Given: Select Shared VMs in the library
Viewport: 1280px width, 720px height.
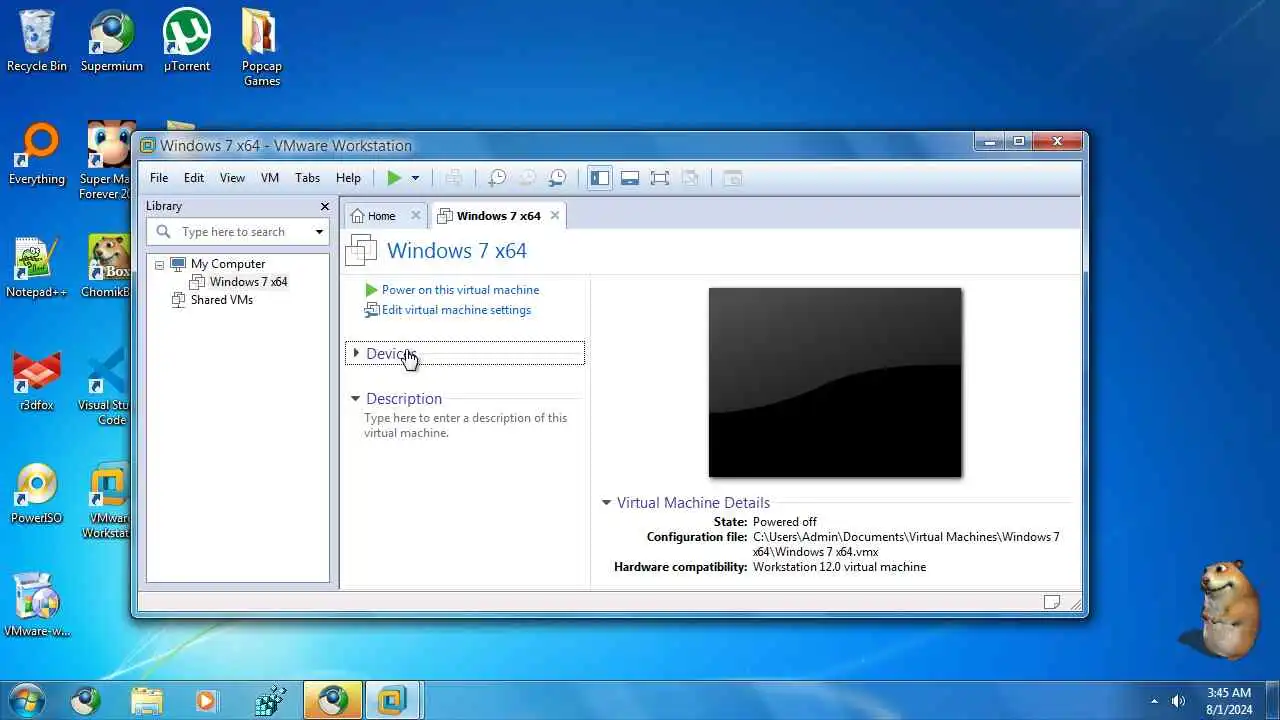Looking at the screenshot, I should 221,300.
